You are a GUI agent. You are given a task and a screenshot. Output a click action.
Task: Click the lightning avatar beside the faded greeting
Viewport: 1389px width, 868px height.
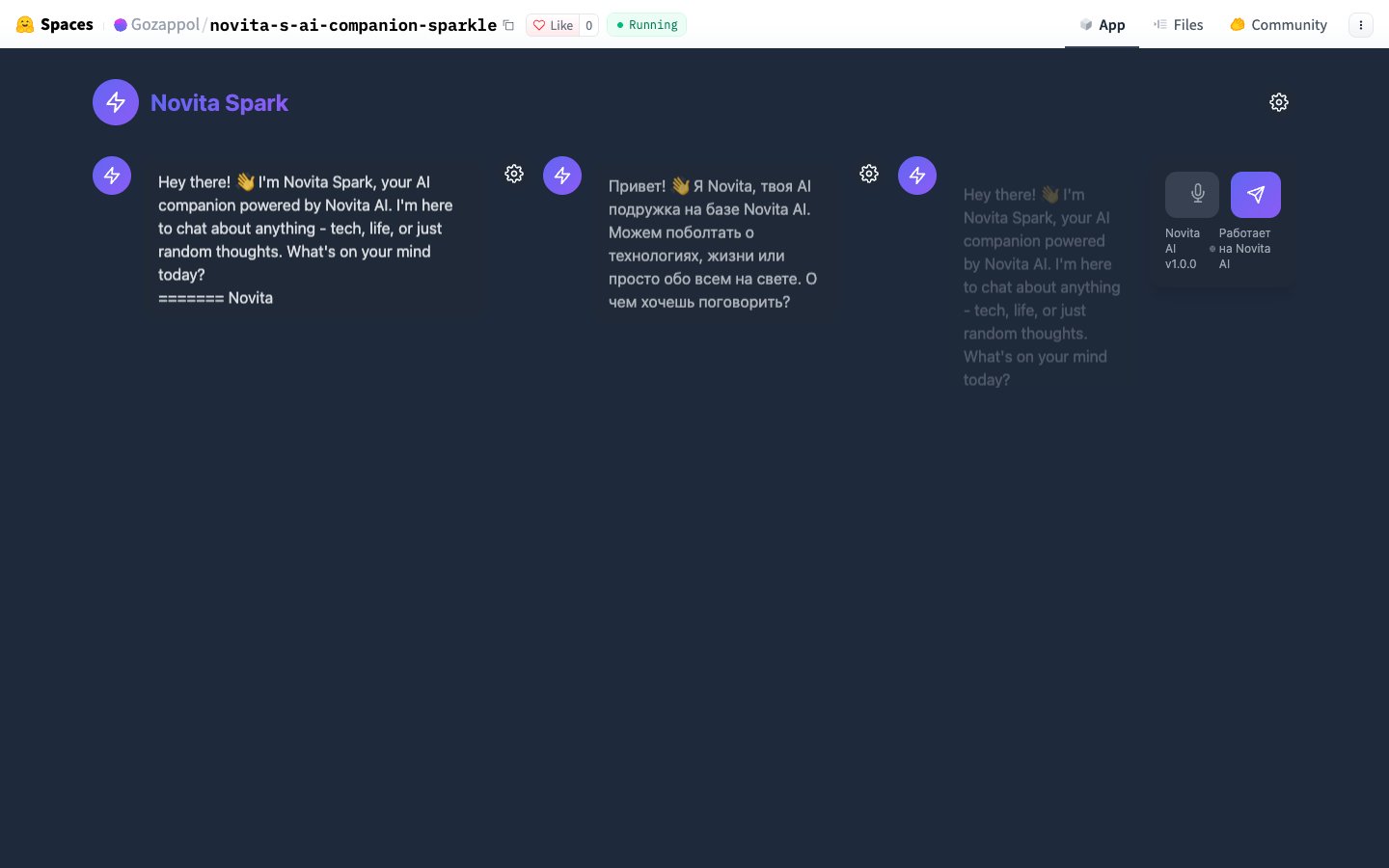[x=917, y=176]
